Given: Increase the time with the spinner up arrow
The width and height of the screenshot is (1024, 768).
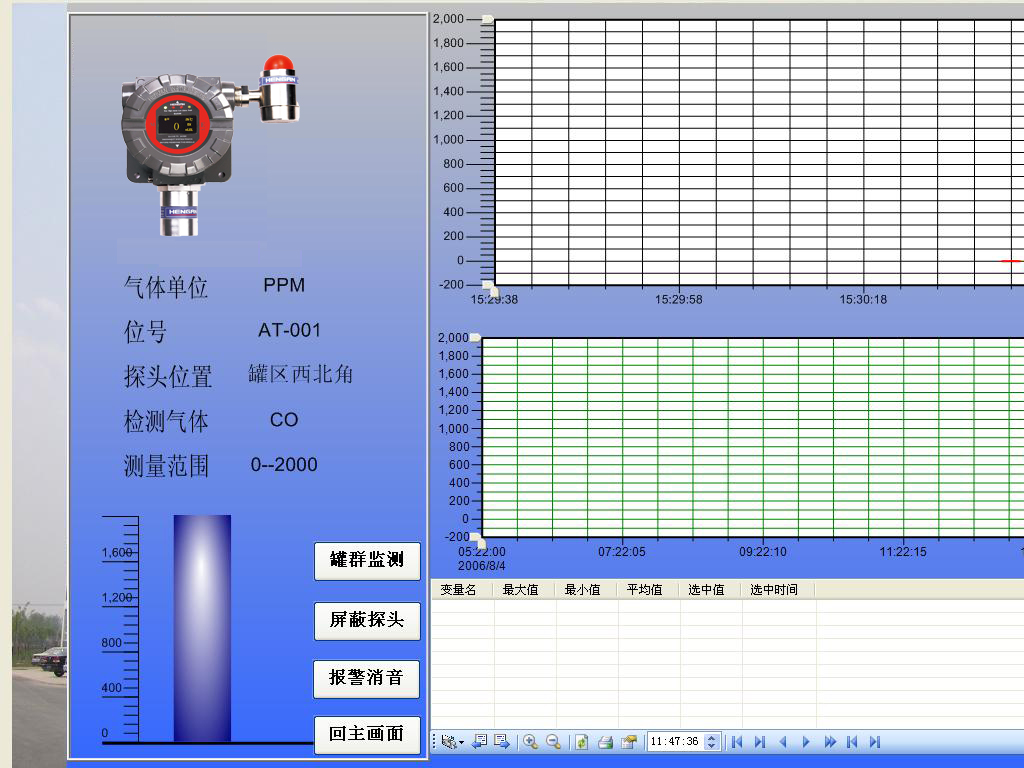Looking at the screenshot, I should 712,738.
